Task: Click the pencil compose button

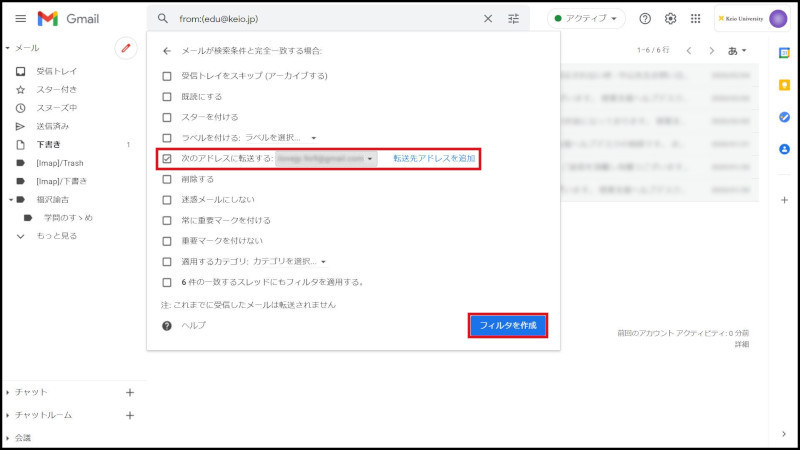Action: click(x=126, y=47)
